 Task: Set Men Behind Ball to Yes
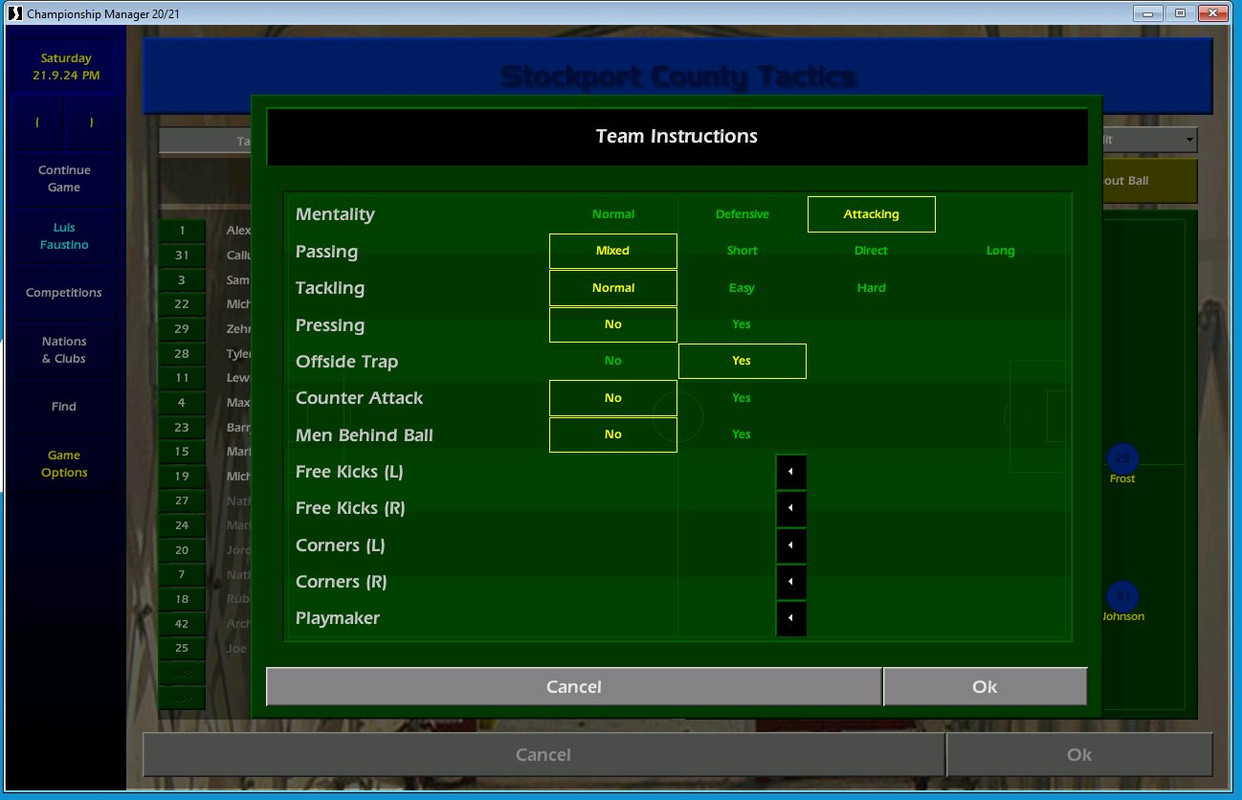(x=742, y=434)
